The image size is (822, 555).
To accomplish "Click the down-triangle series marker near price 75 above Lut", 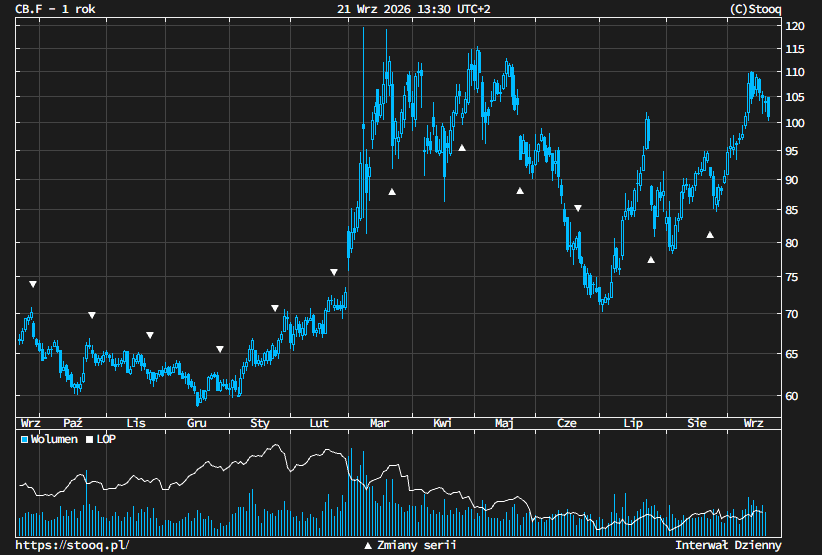I will point(334,272).
